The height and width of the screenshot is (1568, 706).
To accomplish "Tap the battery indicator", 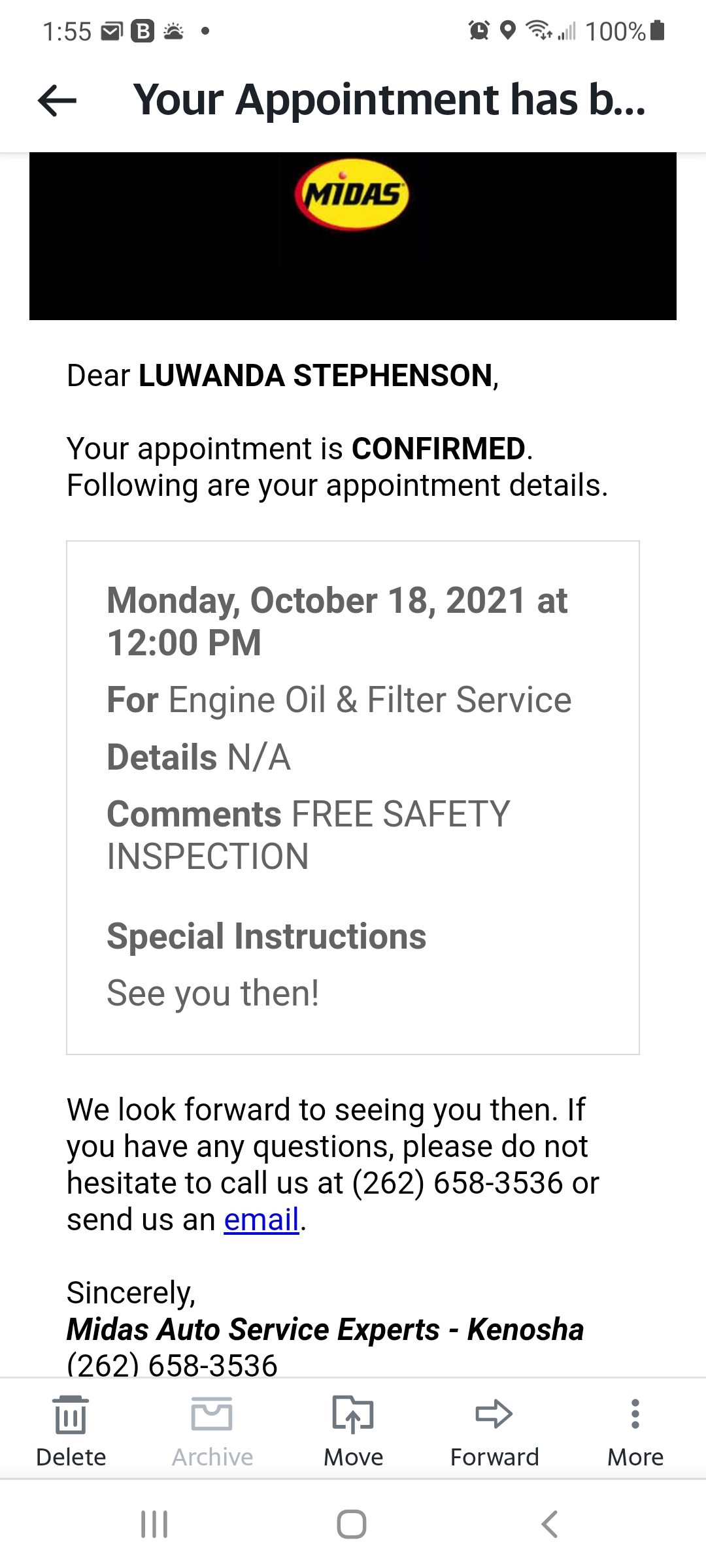I will click(657, 31).
